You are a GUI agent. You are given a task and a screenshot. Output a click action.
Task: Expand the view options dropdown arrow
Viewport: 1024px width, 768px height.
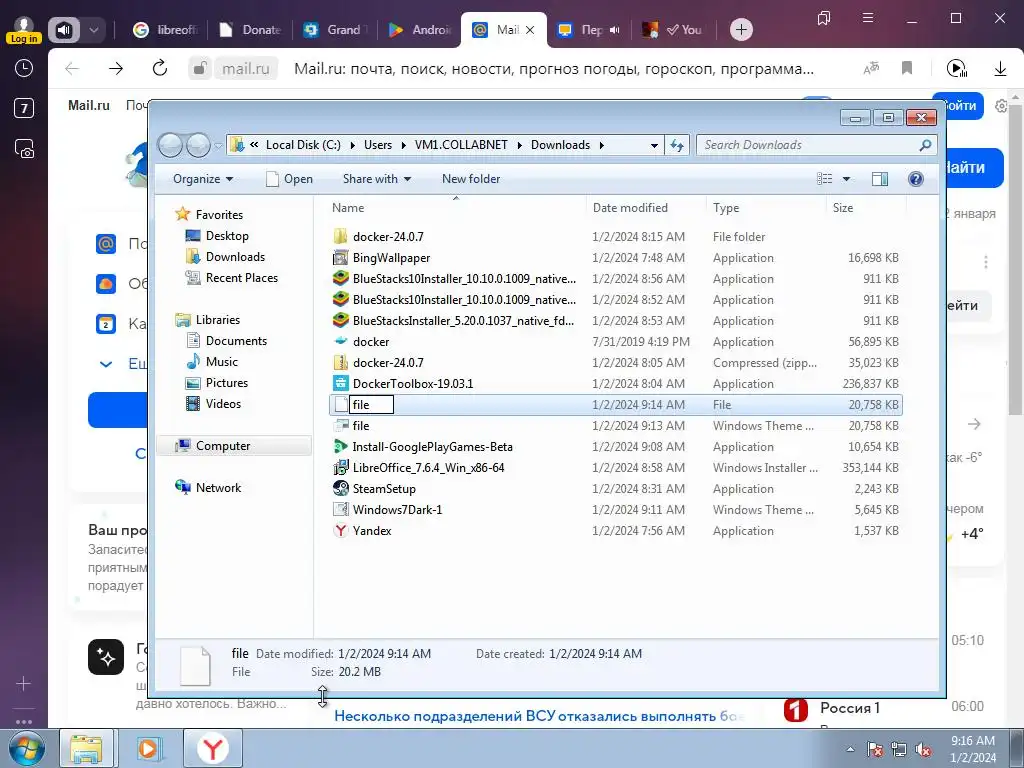click(846, 179)
